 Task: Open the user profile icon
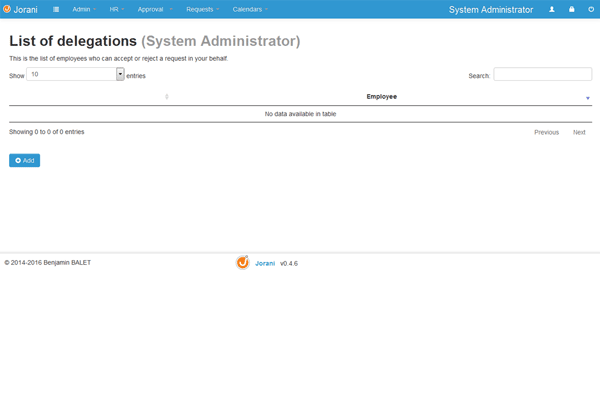click(x=551, y=9)
